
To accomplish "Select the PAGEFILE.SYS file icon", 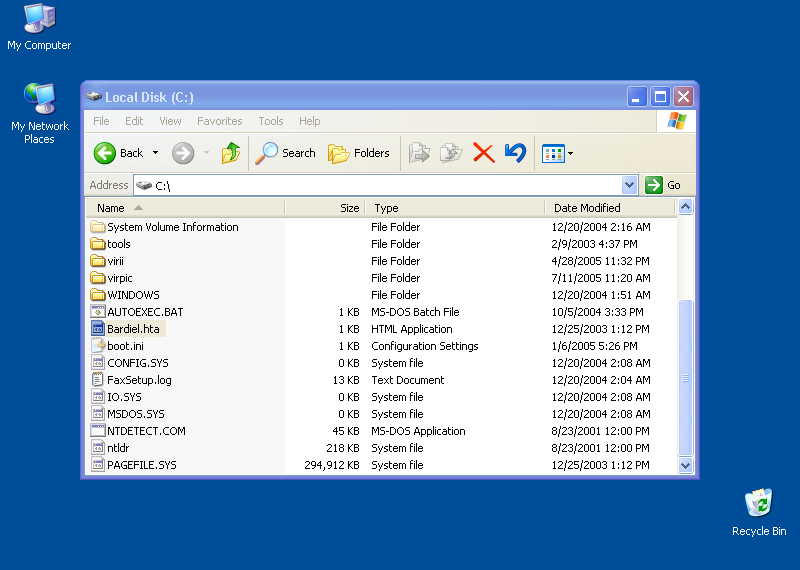I will [x=97, y=465].
